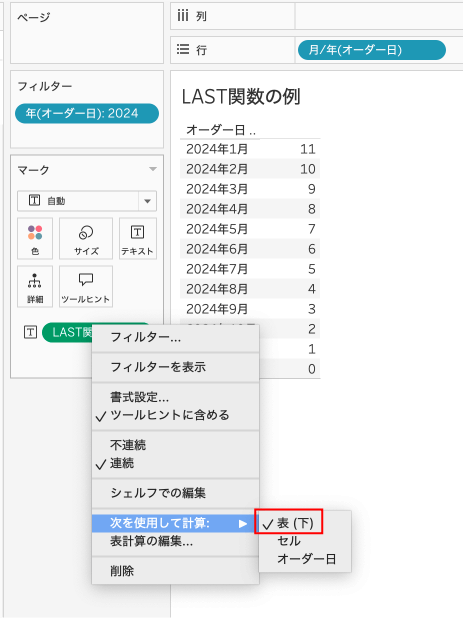Image resolution: width=464 pixels, height=618 pixels.
Task: Select the 2024年3月 row label
Action: tap(217, 189)
